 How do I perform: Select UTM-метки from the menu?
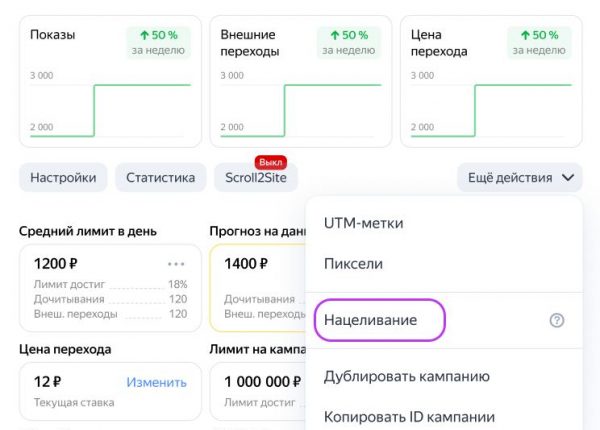click(363, 223)
